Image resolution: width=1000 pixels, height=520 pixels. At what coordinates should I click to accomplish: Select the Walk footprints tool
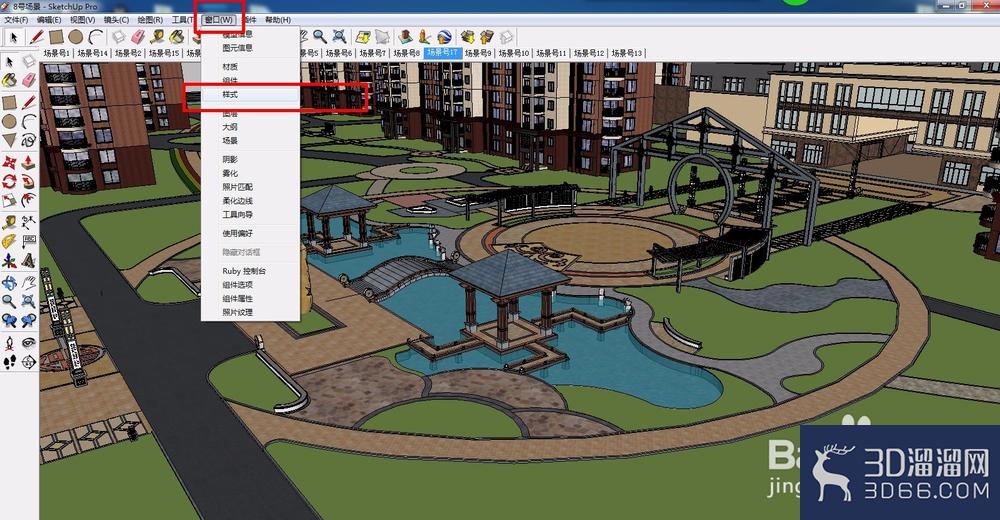tap(10, 362)
